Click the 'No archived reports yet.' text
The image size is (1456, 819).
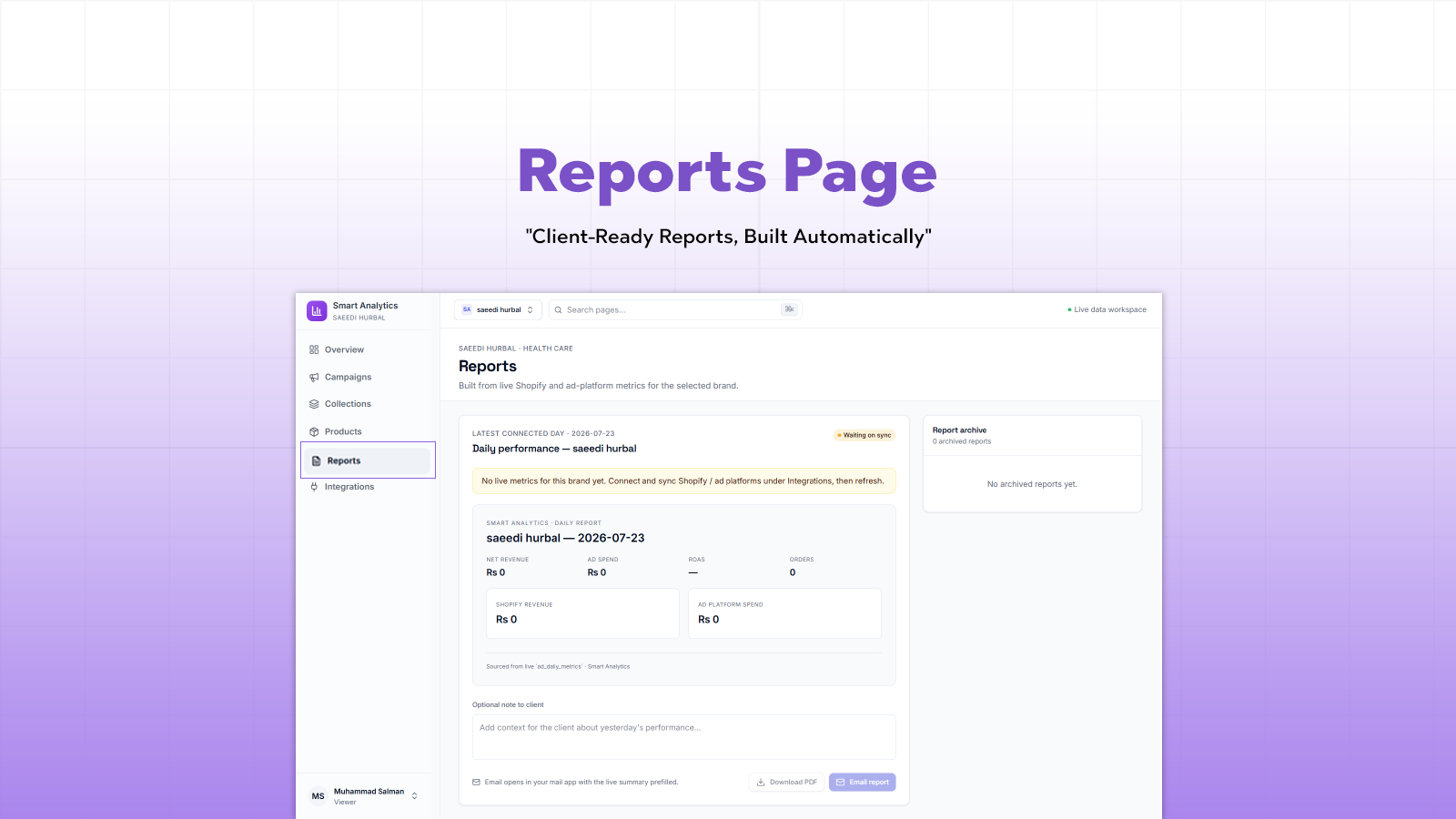(1032, 484)
